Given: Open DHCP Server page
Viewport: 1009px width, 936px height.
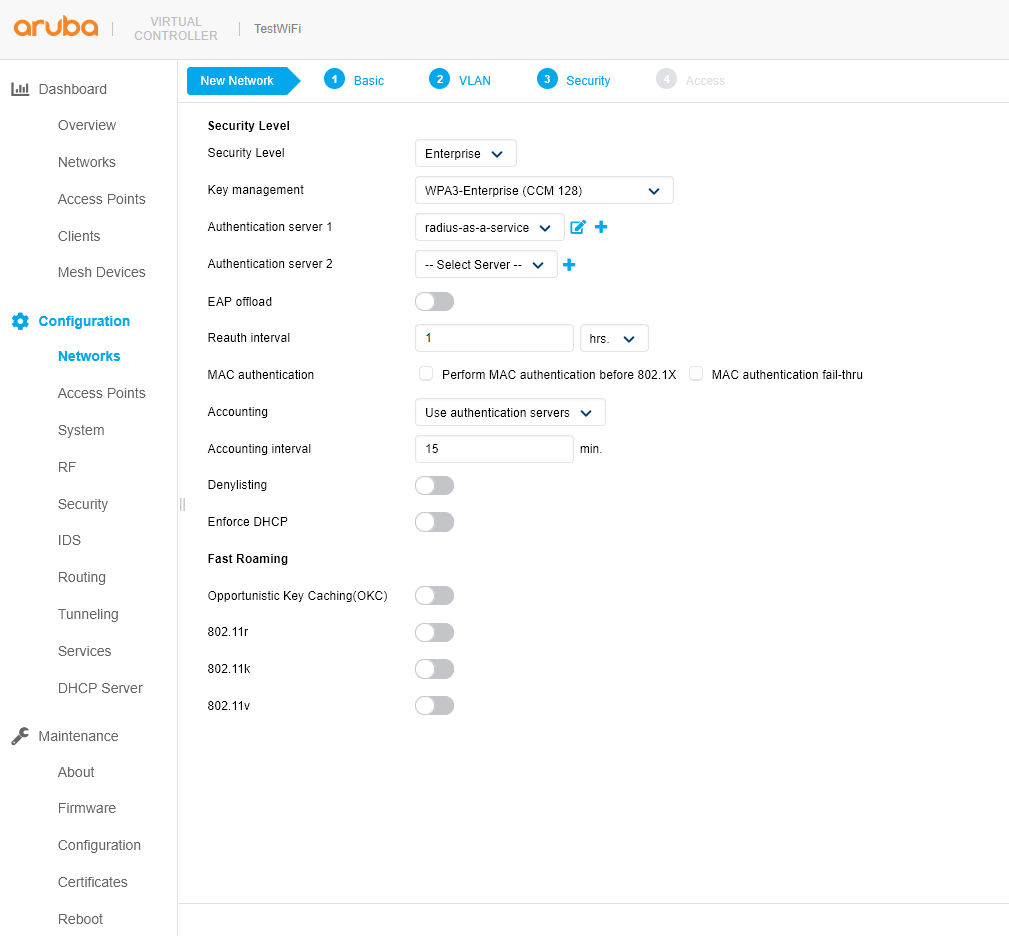Looking at the screenshot, I should click(100, 688).
